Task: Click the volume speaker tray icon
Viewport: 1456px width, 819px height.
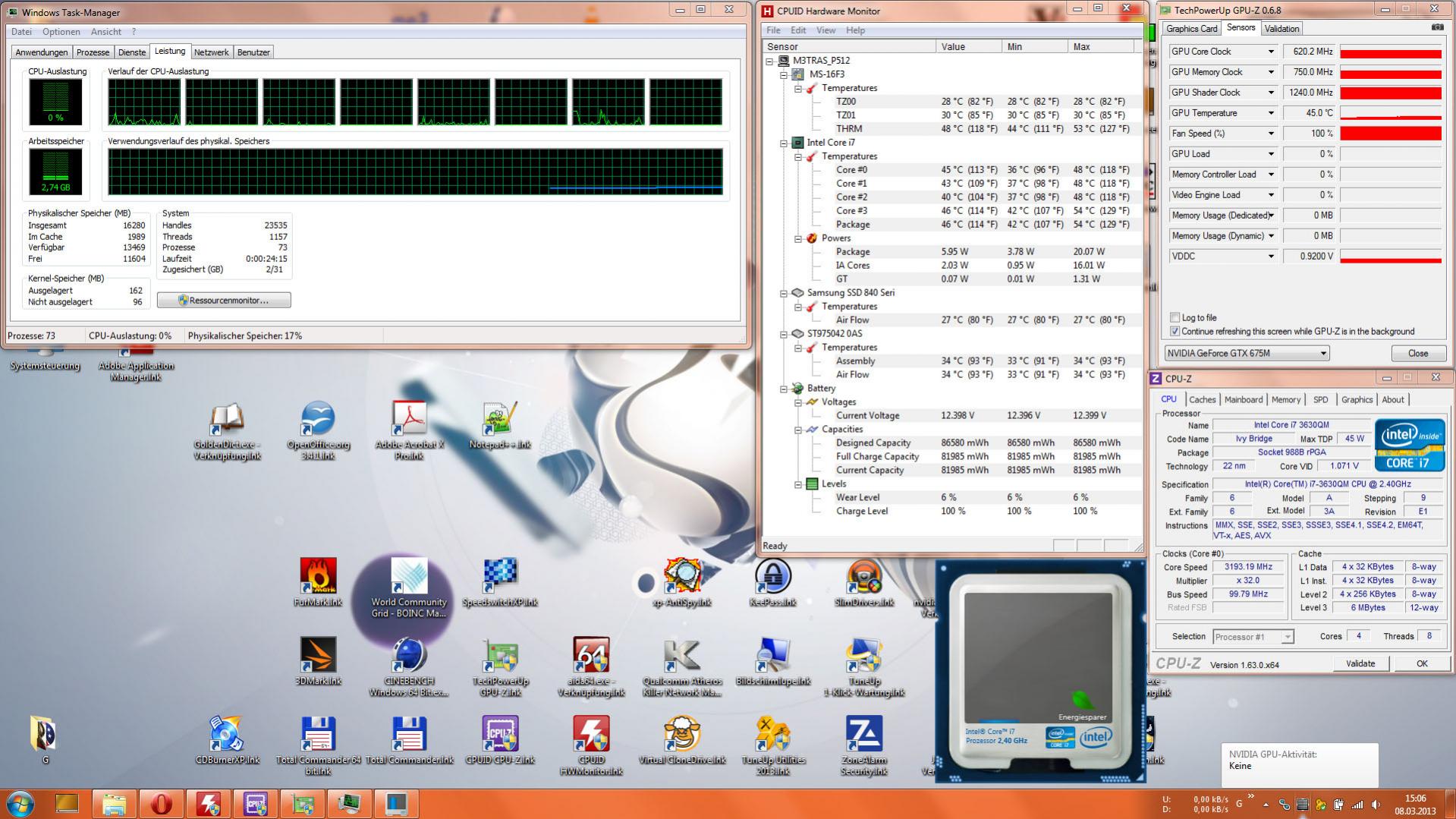Action: pos(1376,805)
